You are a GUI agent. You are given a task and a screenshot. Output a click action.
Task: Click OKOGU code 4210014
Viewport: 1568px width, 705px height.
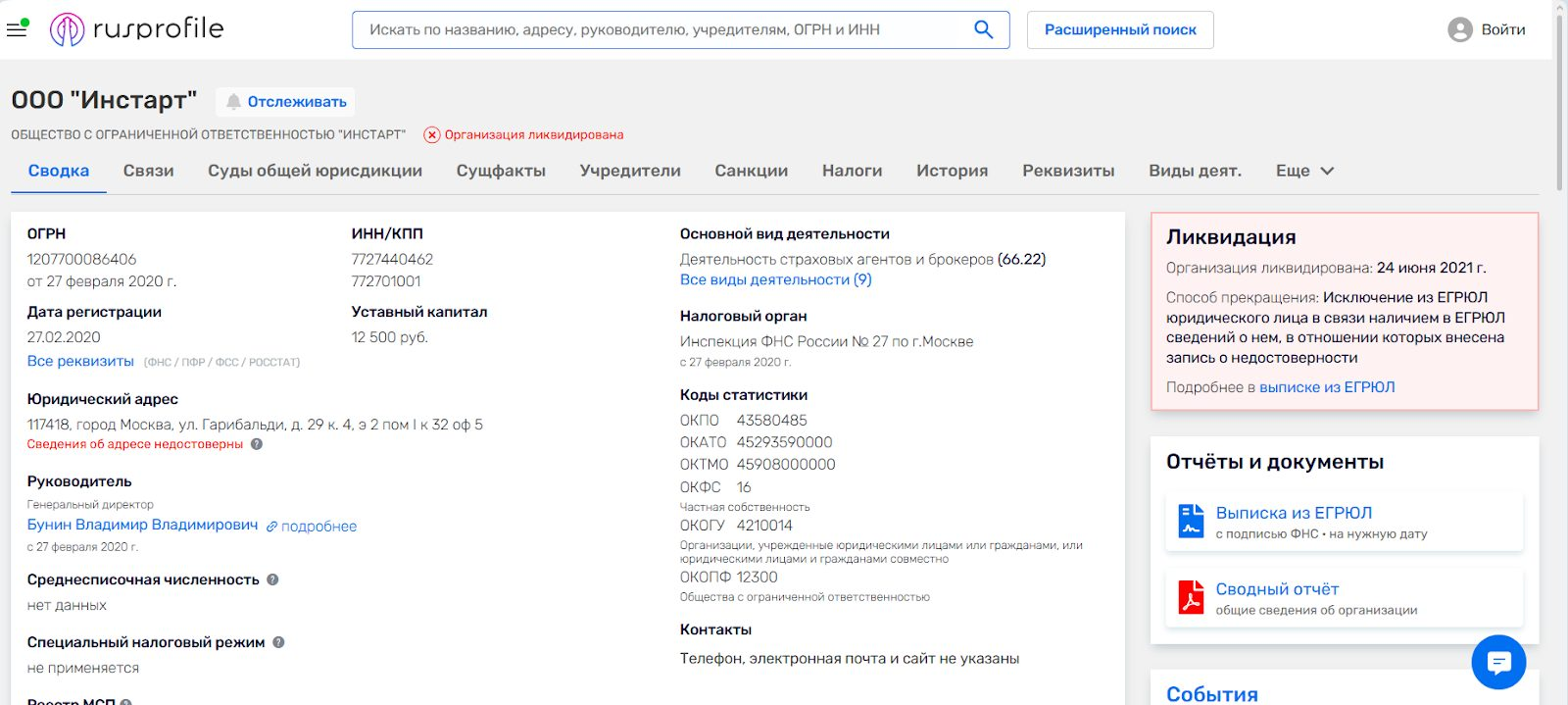(764, 526)
